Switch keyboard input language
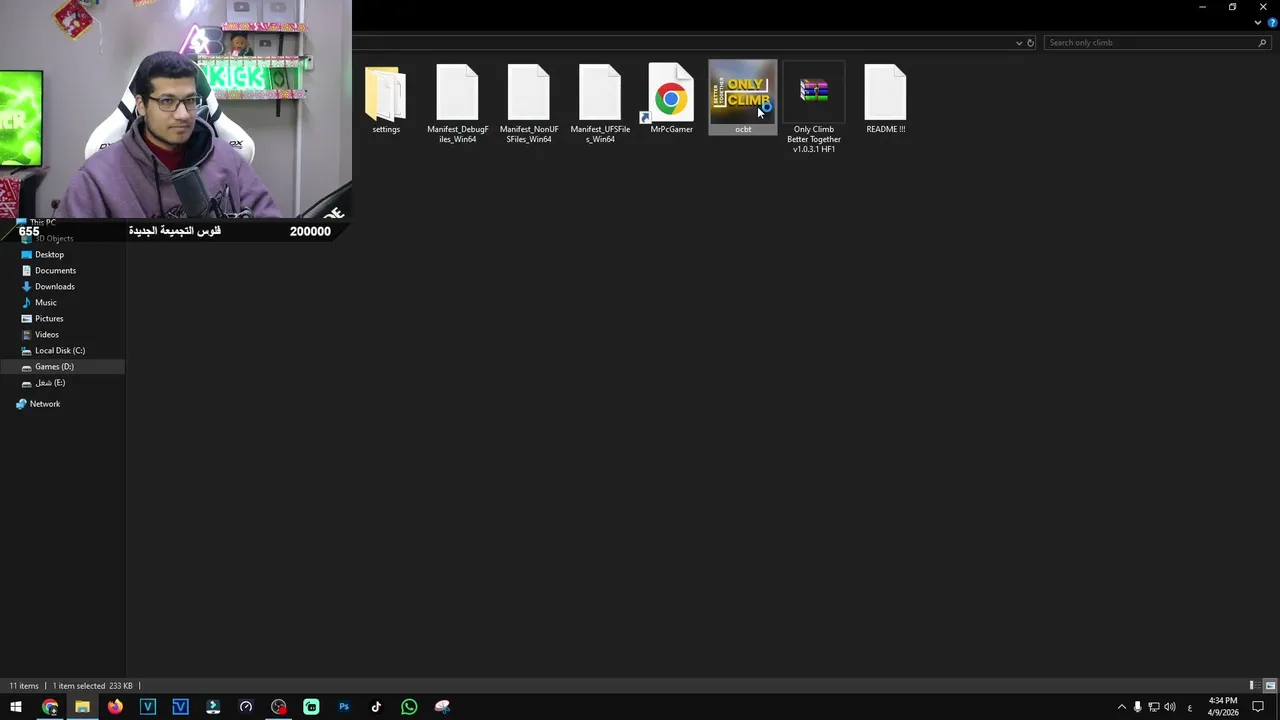The height and width of the screenshot is (720, 1280). (1189, 707)
